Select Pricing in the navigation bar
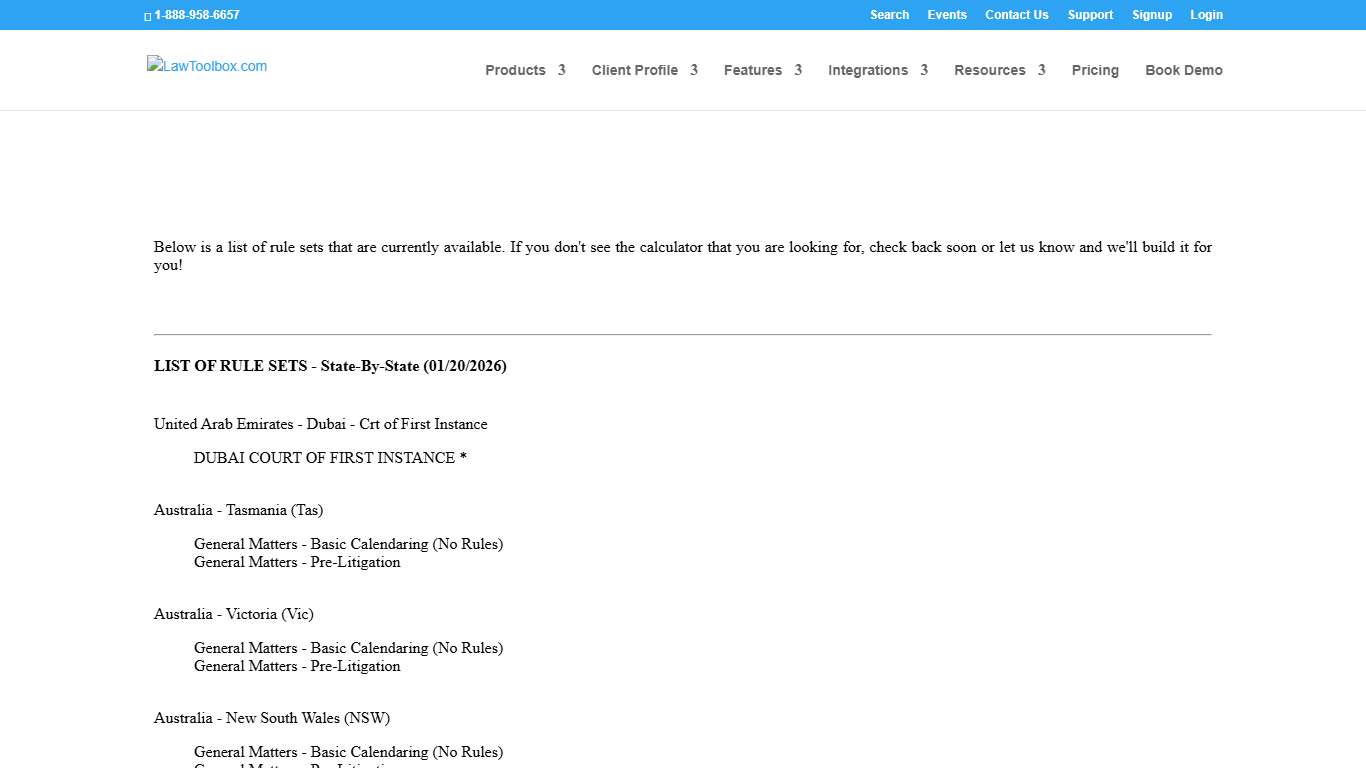Image resolution: width=1366 pixels, height=768 pixels. (1095, 70)
